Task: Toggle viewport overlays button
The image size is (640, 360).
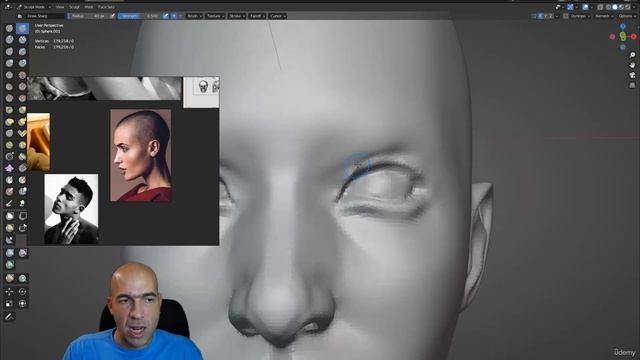Action: (x=586, y=7)
